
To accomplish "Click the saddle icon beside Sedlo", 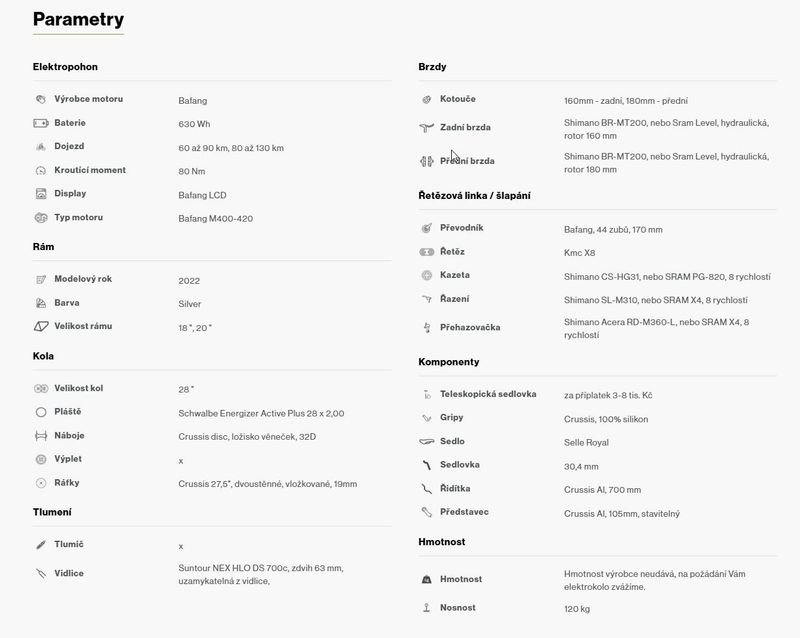I will 426,441.
